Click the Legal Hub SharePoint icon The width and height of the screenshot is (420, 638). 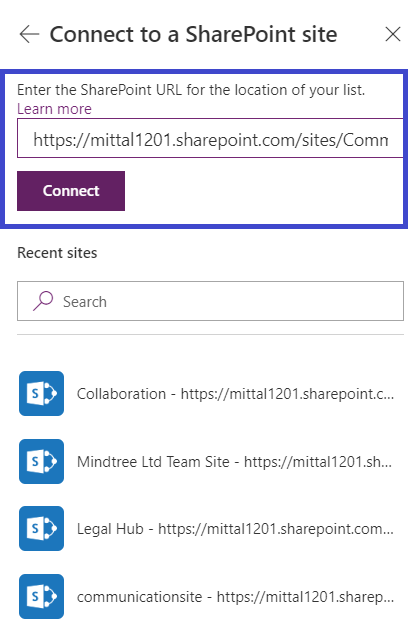coord(42,529)
